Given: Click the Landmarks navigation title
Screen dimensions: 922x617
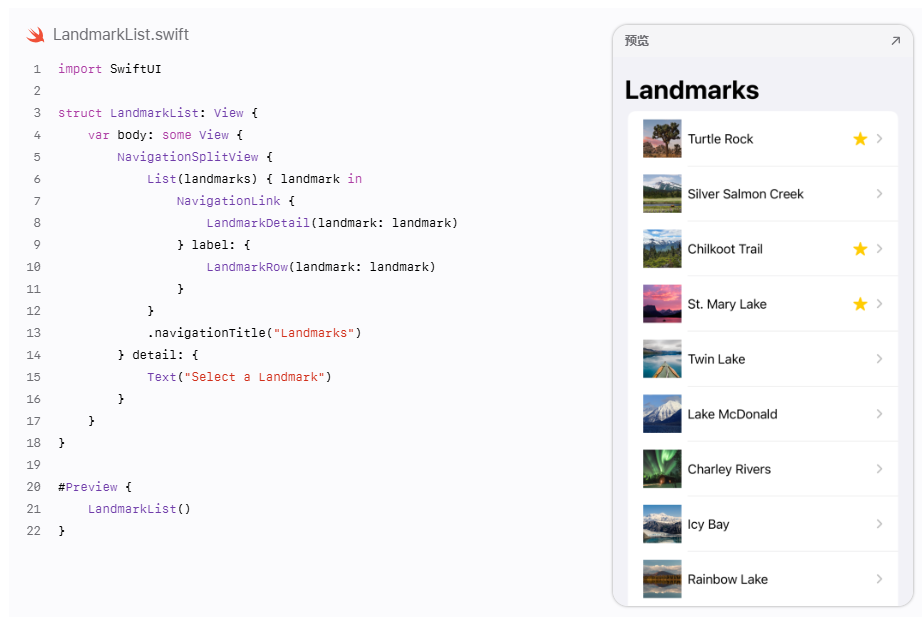Looking at the screenshot, I should tap(692, 90).
